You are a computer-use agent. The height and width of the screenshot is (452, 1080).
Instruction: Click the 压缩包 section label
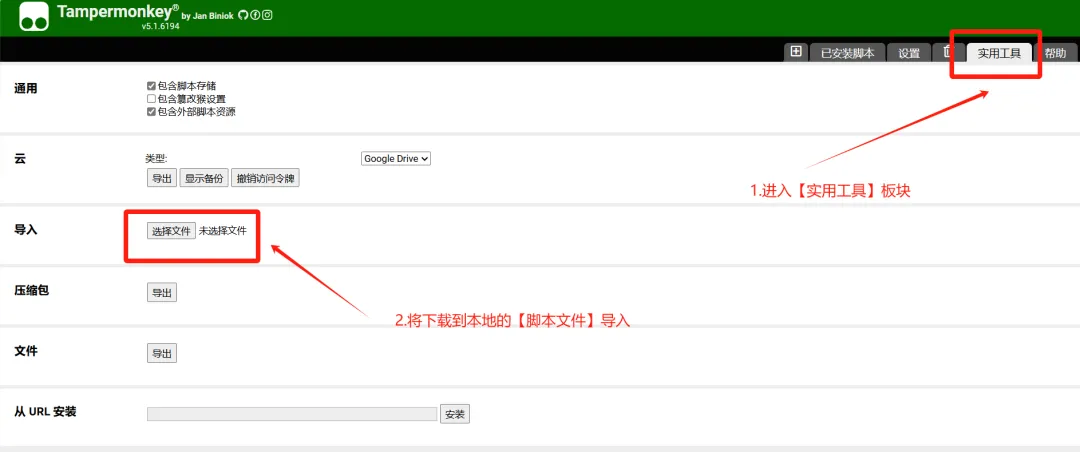tap(32, 290)
